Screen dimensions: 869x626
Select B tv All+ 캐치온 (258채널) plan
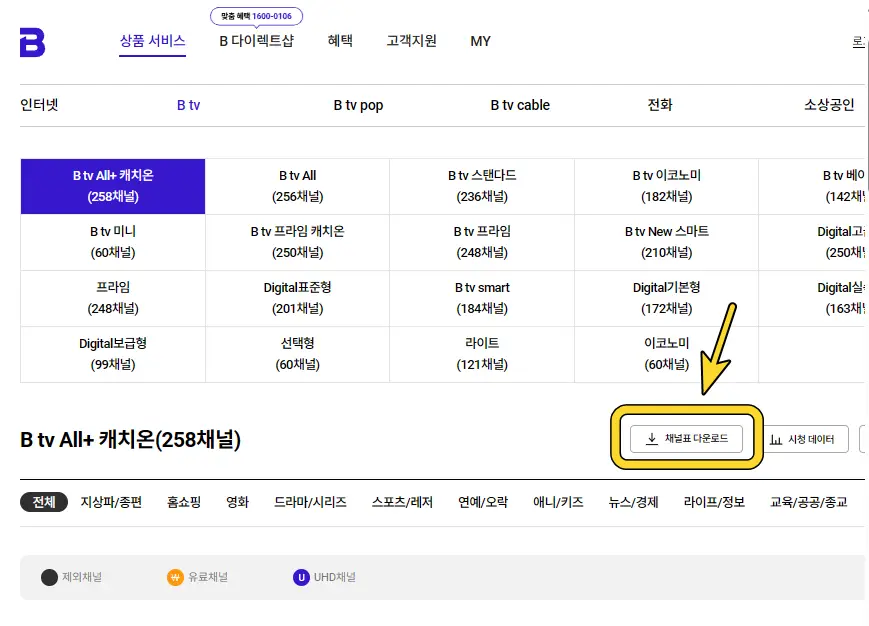(x=113, y=186)
